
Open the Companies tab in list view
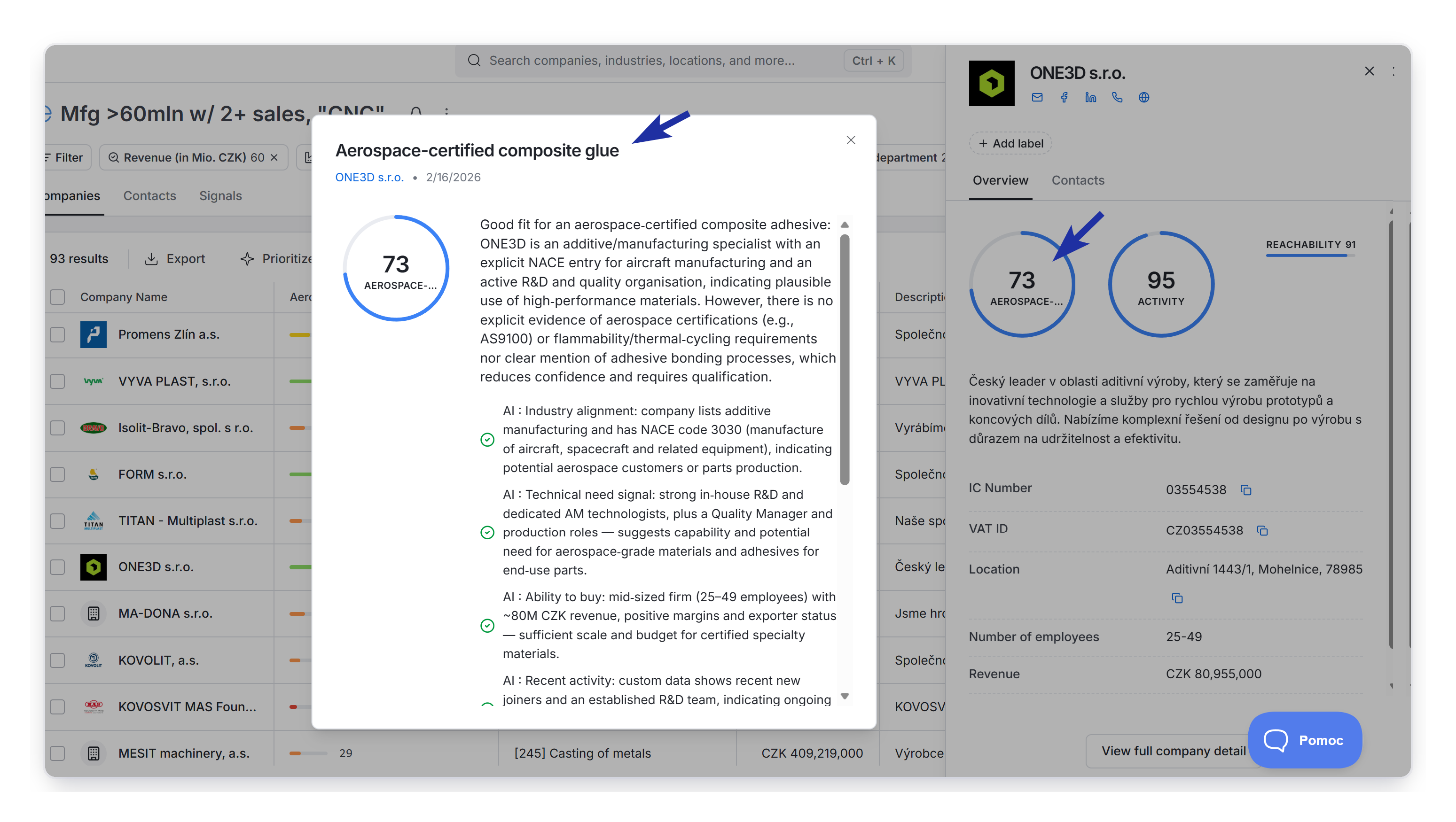coord(73,195)
